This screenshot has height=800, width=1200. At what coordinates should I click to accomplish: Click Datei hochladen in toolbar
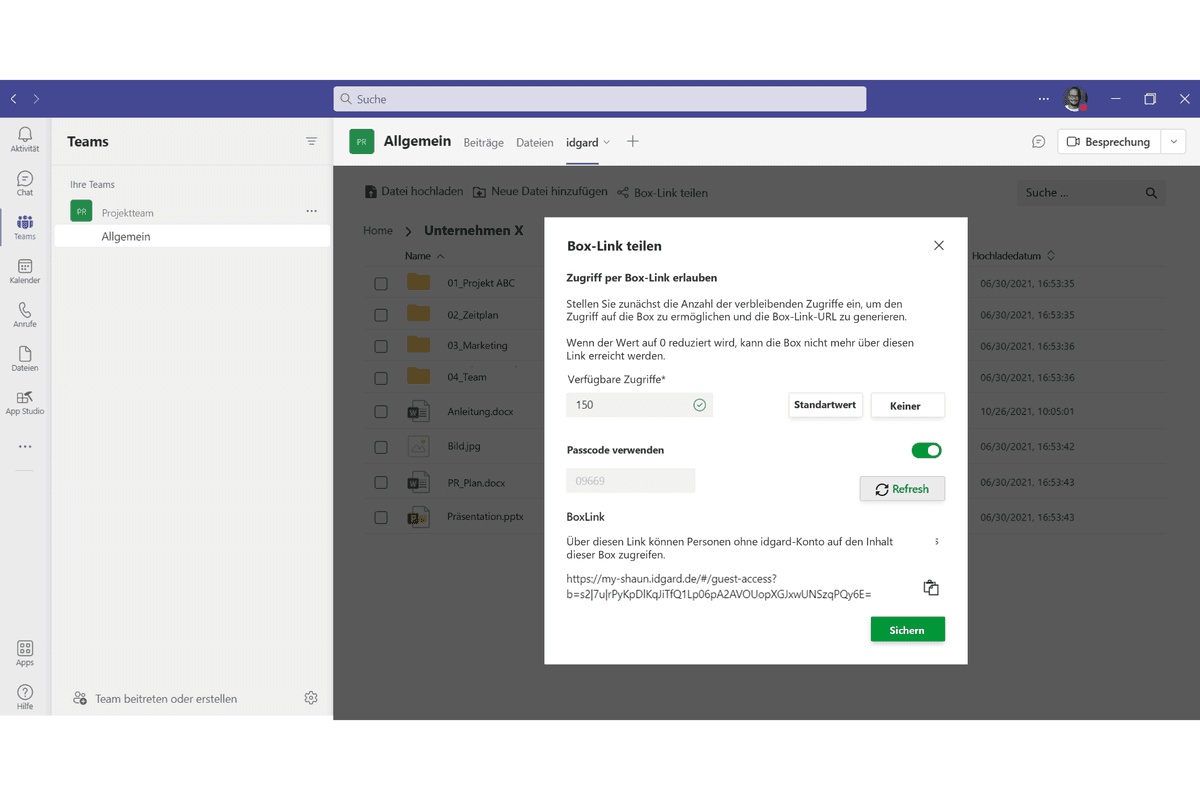tap(415, 192)
